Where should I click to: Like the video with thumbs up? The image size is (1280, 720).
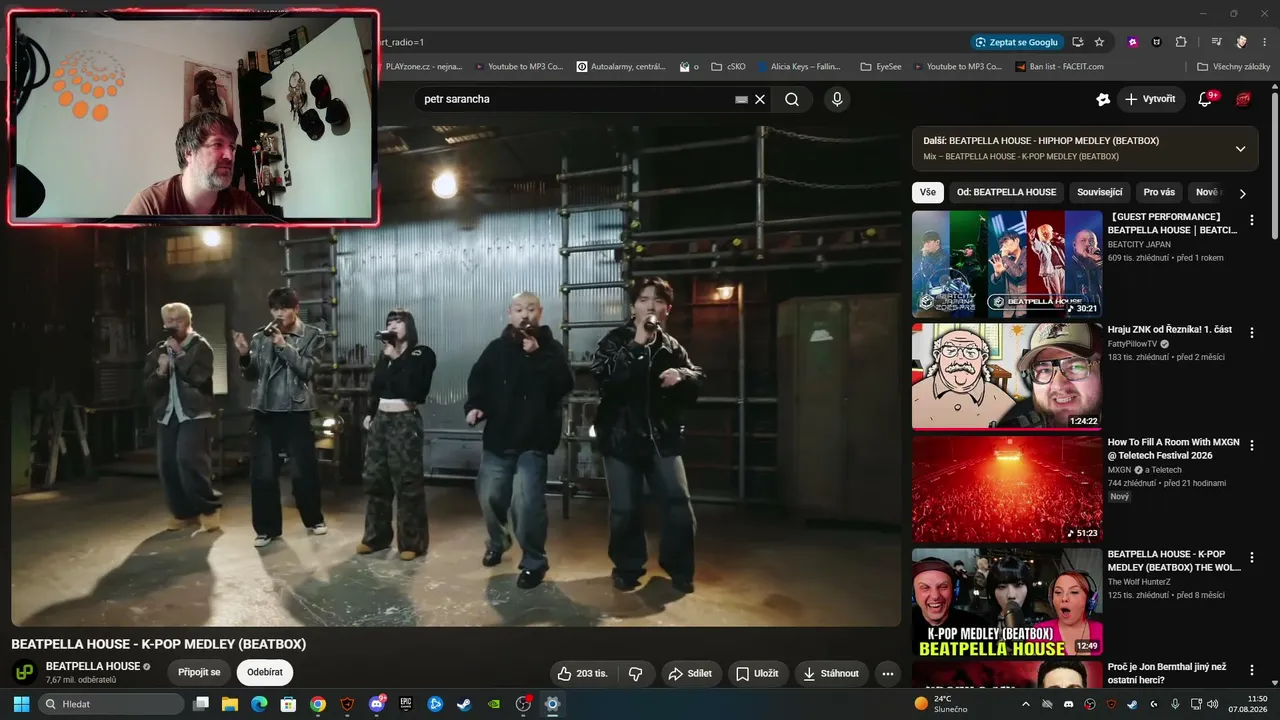(x=583, y=673)
